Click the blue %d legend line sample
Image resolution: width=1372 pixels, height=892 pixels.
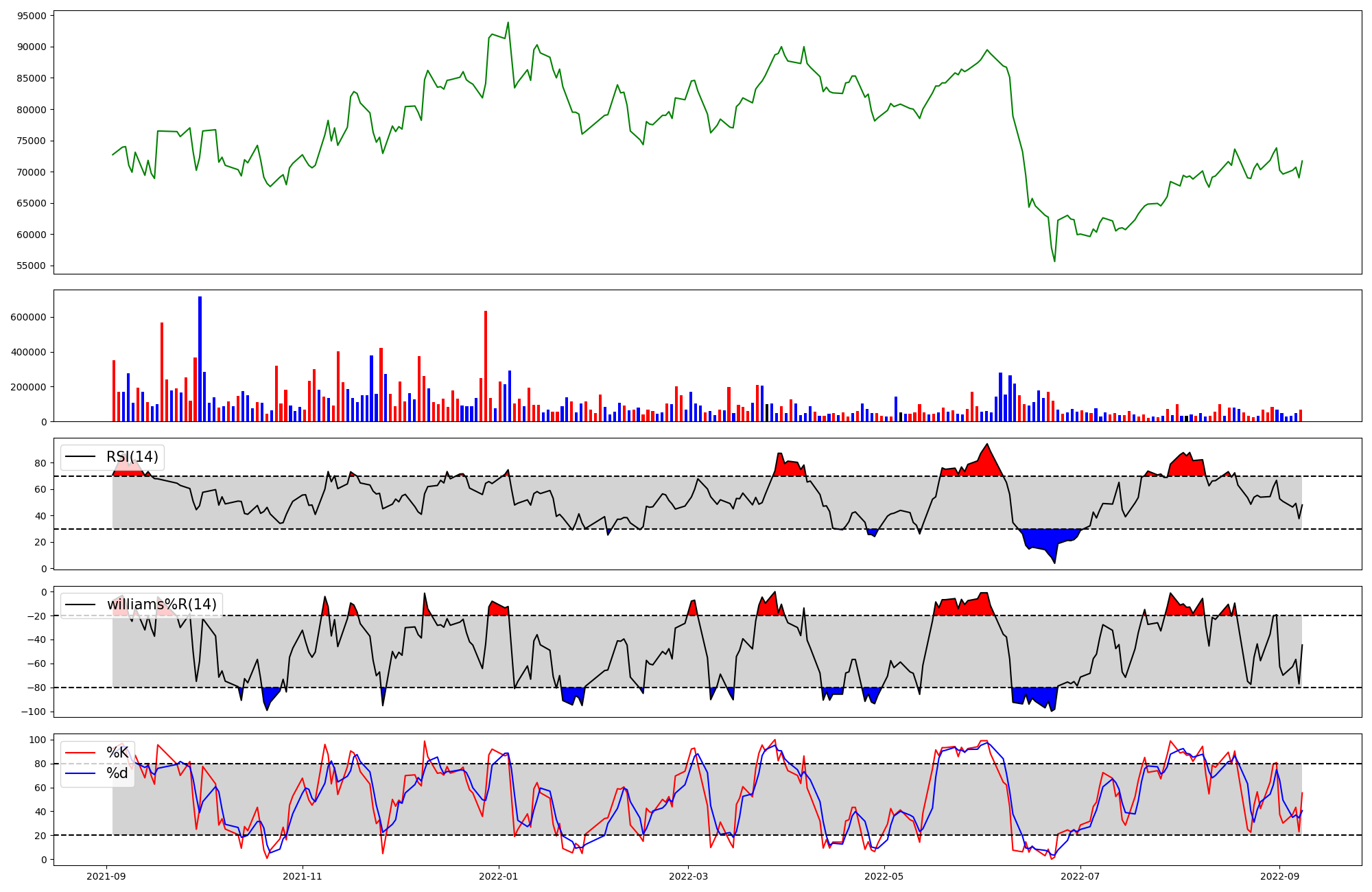[x=80, y=773]
